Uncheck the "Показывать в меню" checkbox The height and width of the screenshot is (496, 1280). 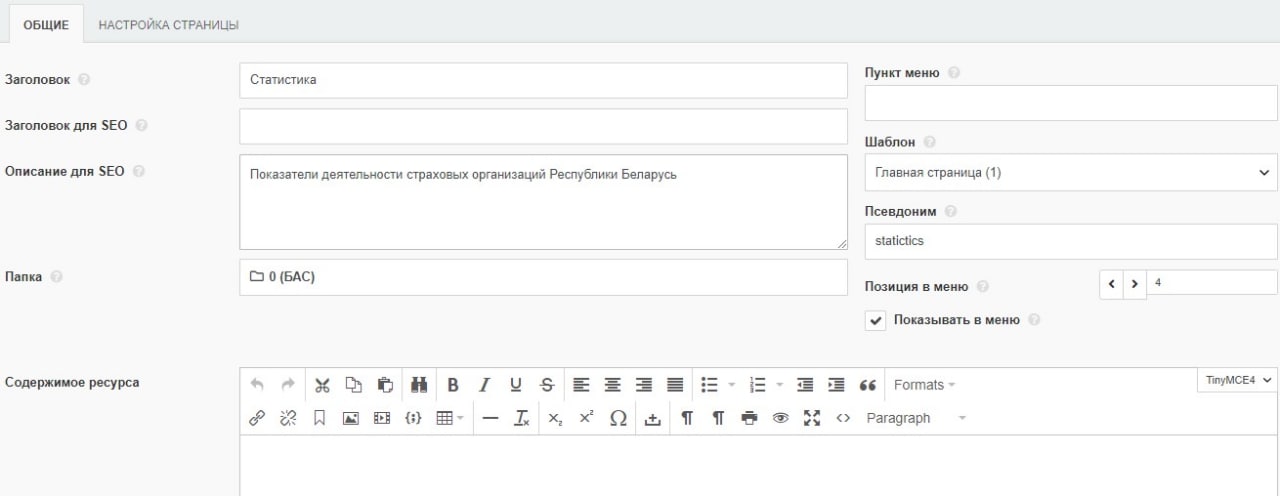[x=876, y=321]
